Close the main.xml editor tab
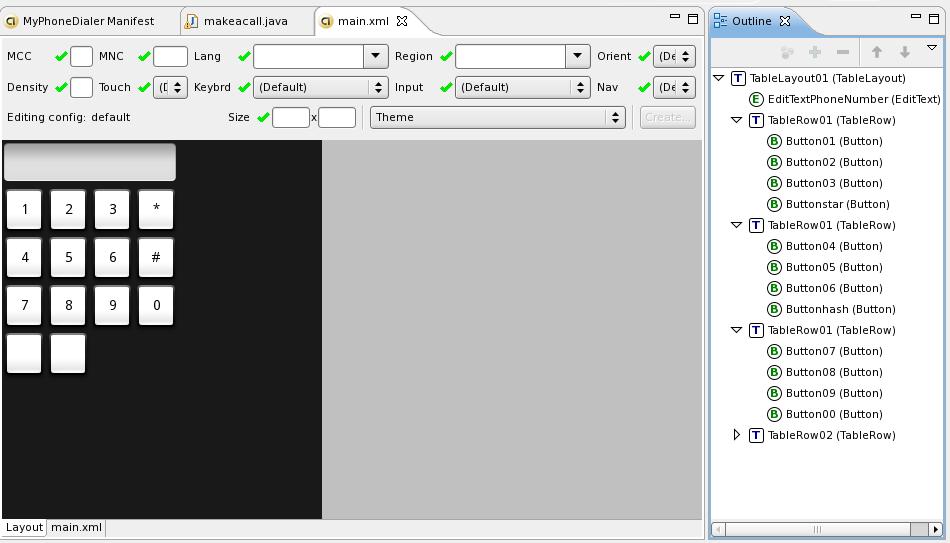 tap(402, 21)
